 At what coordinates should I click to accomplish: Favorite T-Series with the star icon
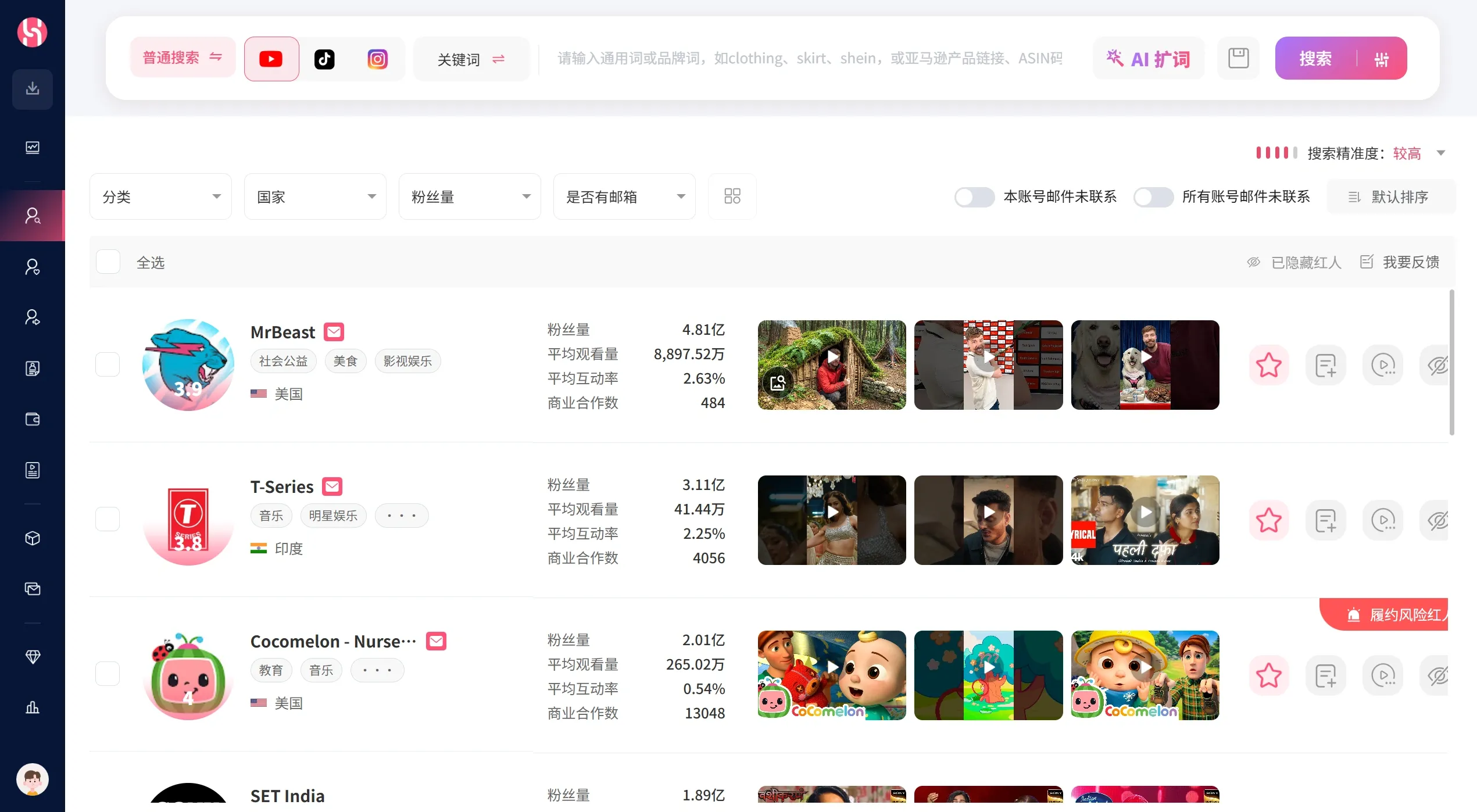coord(1268,520)
